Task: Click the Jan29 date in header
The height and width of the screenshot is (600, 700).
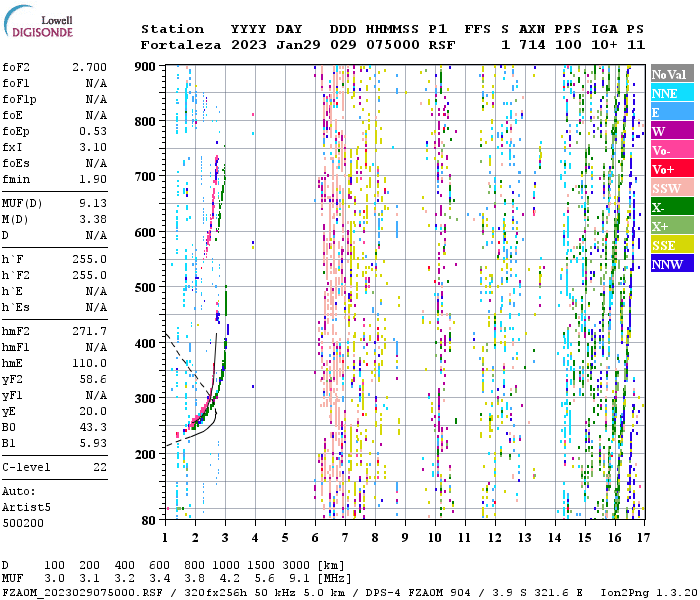Action: (x=298, y=46)
